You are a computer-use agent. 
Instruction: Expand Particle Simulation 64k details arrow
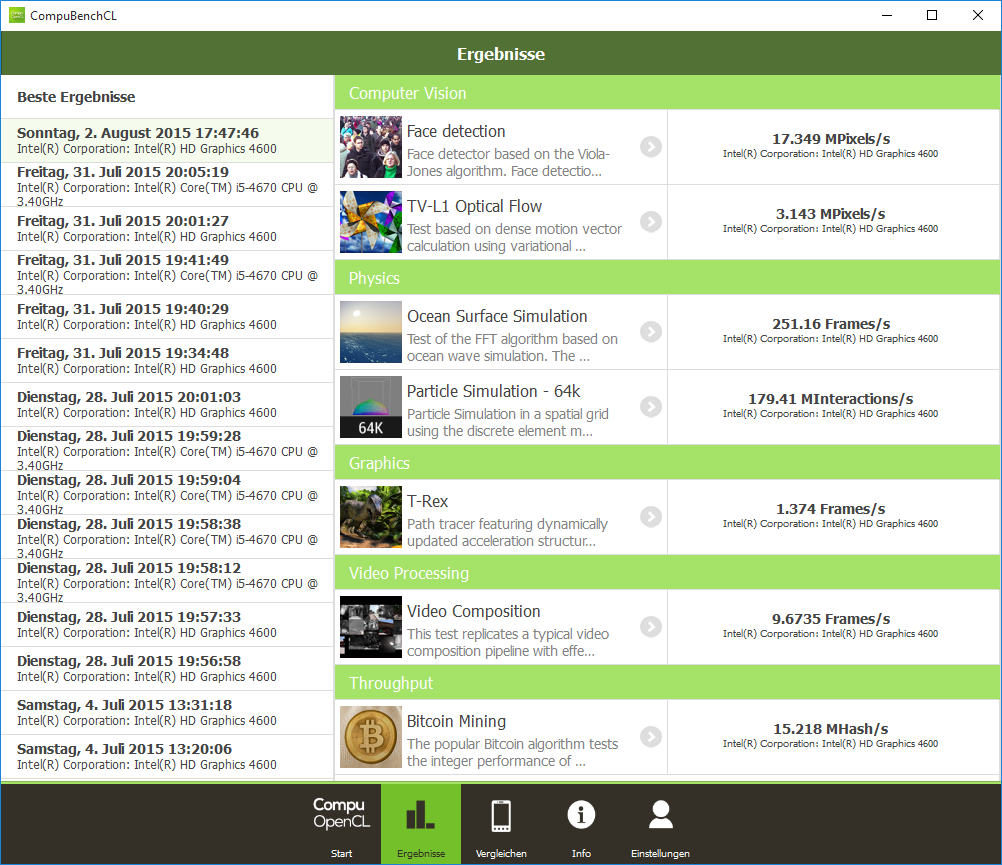click(651, 406)
